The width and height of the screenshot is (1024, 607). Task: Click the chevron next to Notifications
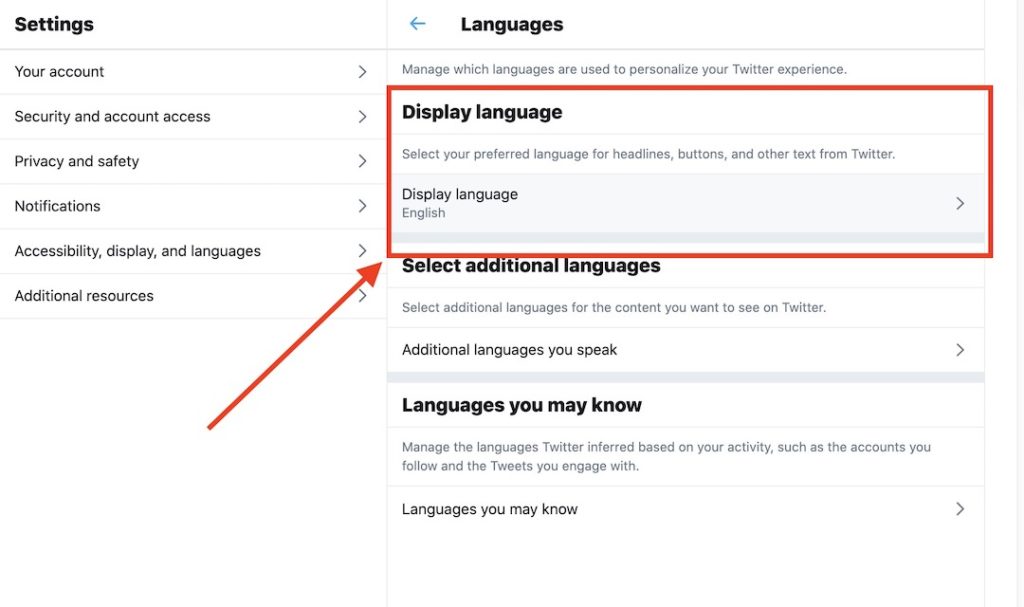363,206
